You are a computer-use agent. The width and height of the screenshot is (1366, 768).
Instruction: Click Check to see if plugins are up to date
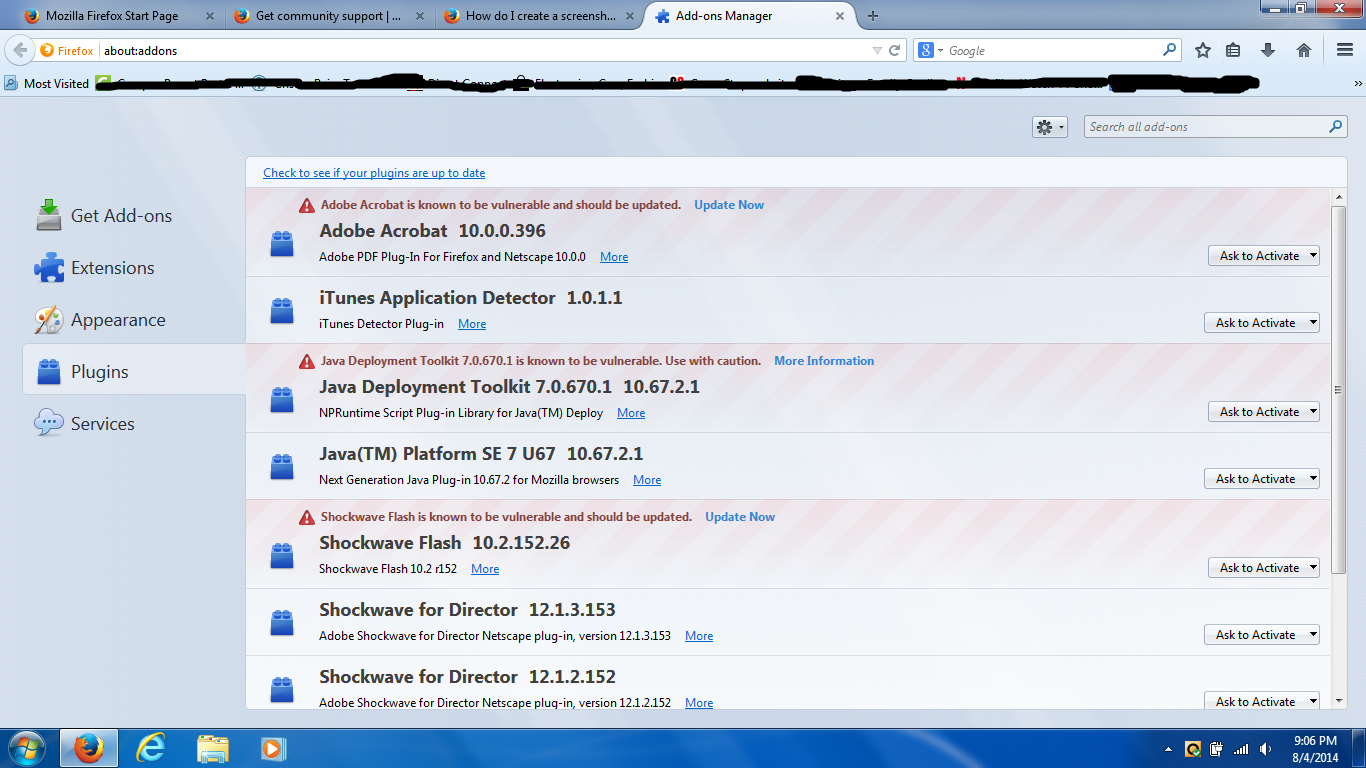tap(374, 173)
